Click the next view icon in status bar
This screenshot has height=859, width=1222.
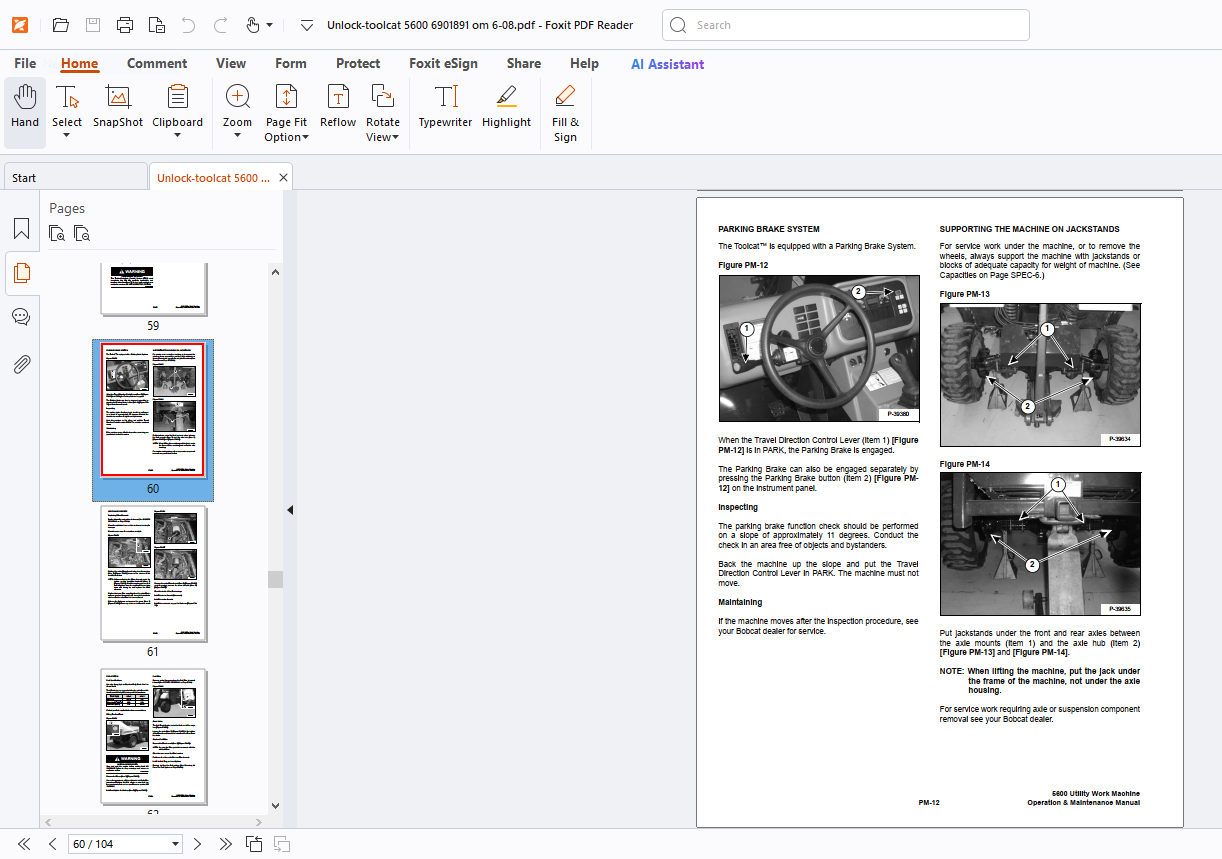(x=282, y=844)
